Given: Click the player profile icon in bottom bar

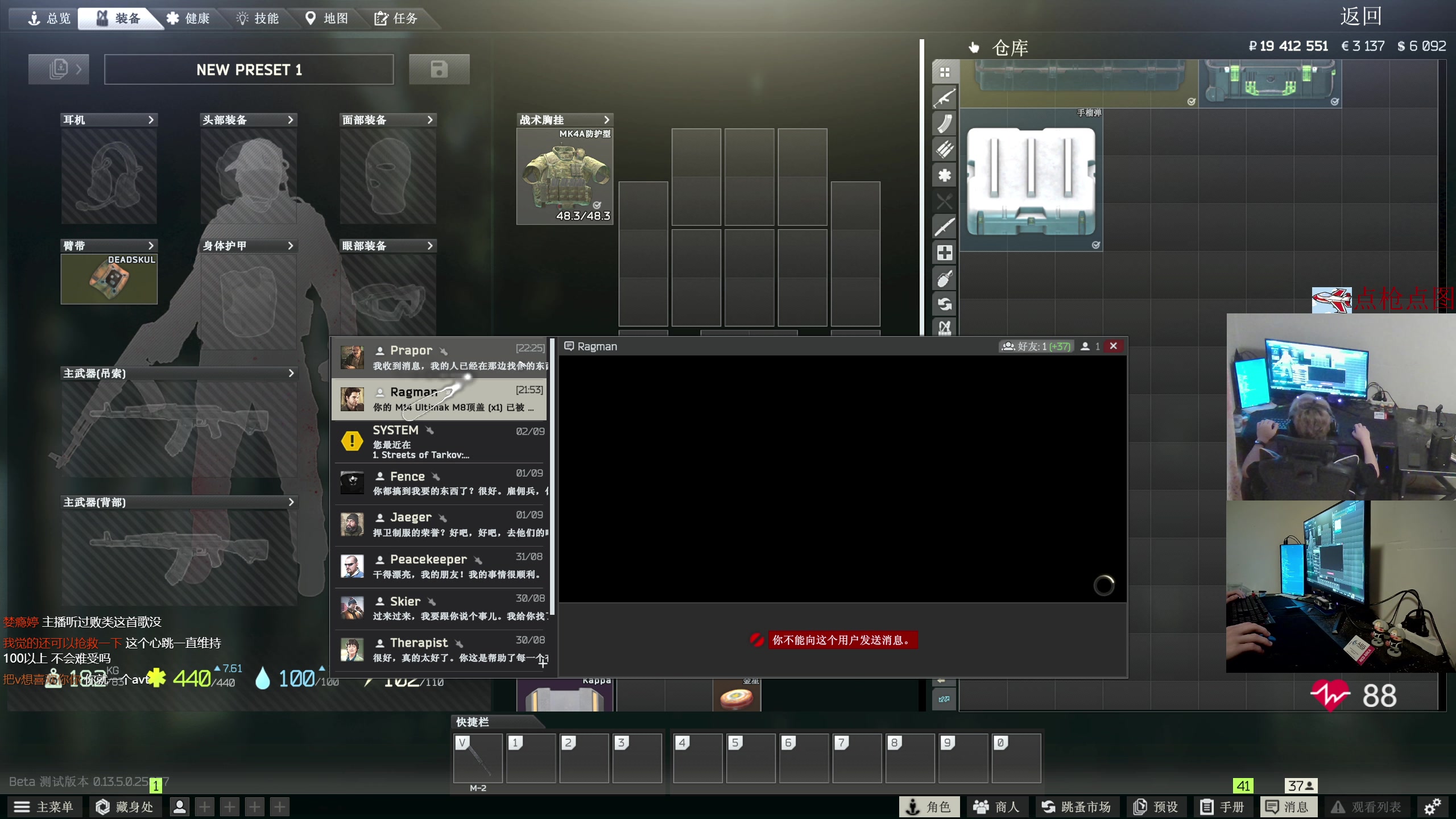Looking at the screenshot, I should (180, 806).
